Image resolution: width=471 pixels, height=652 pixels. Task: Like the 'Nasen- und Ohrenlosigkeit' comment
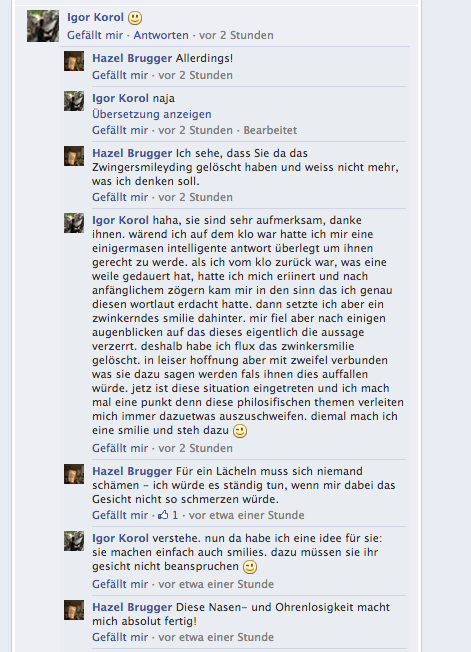[120, 637]
